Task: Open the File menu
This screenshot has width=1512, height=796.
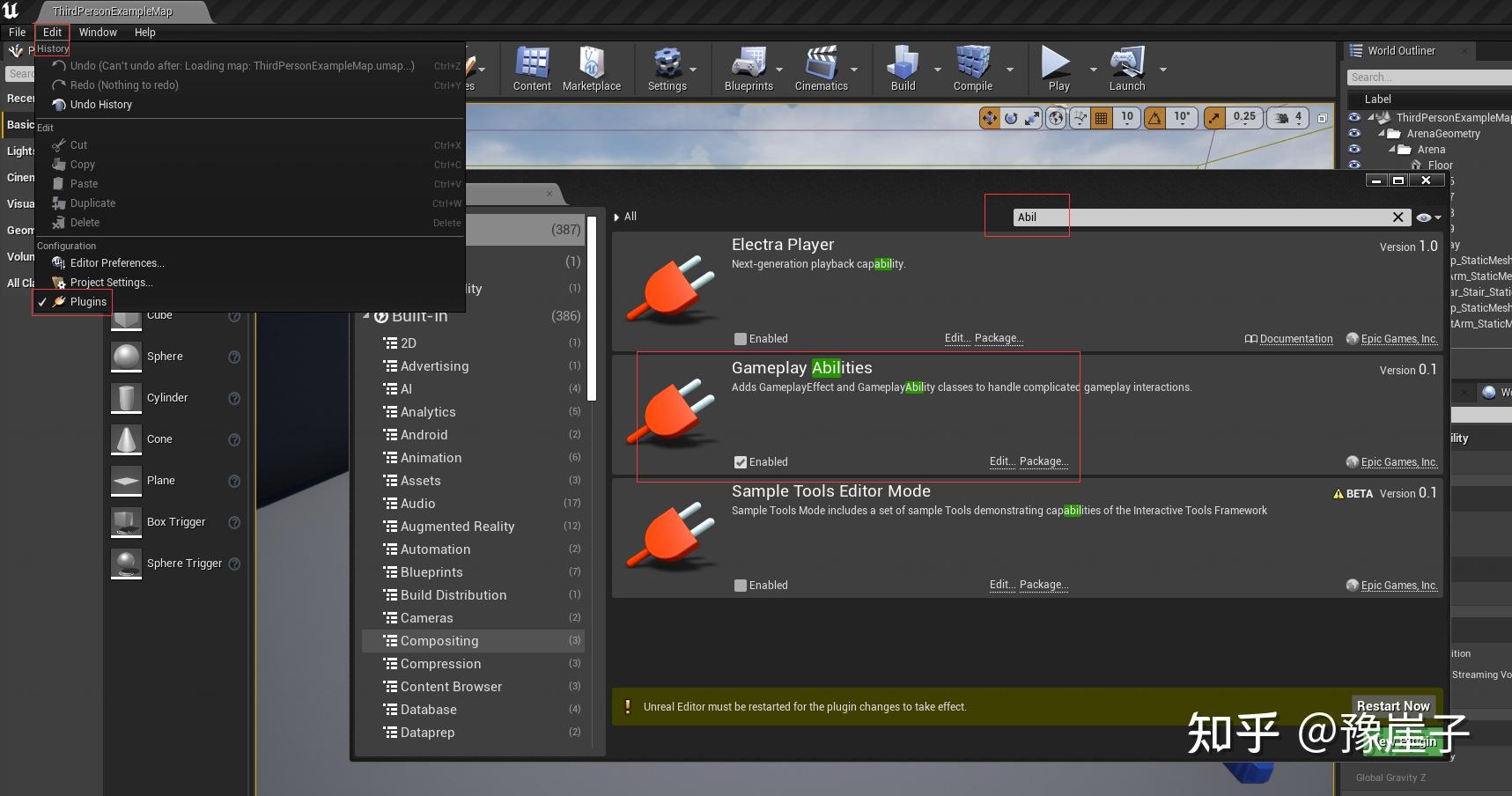Action: click(18, 33)
